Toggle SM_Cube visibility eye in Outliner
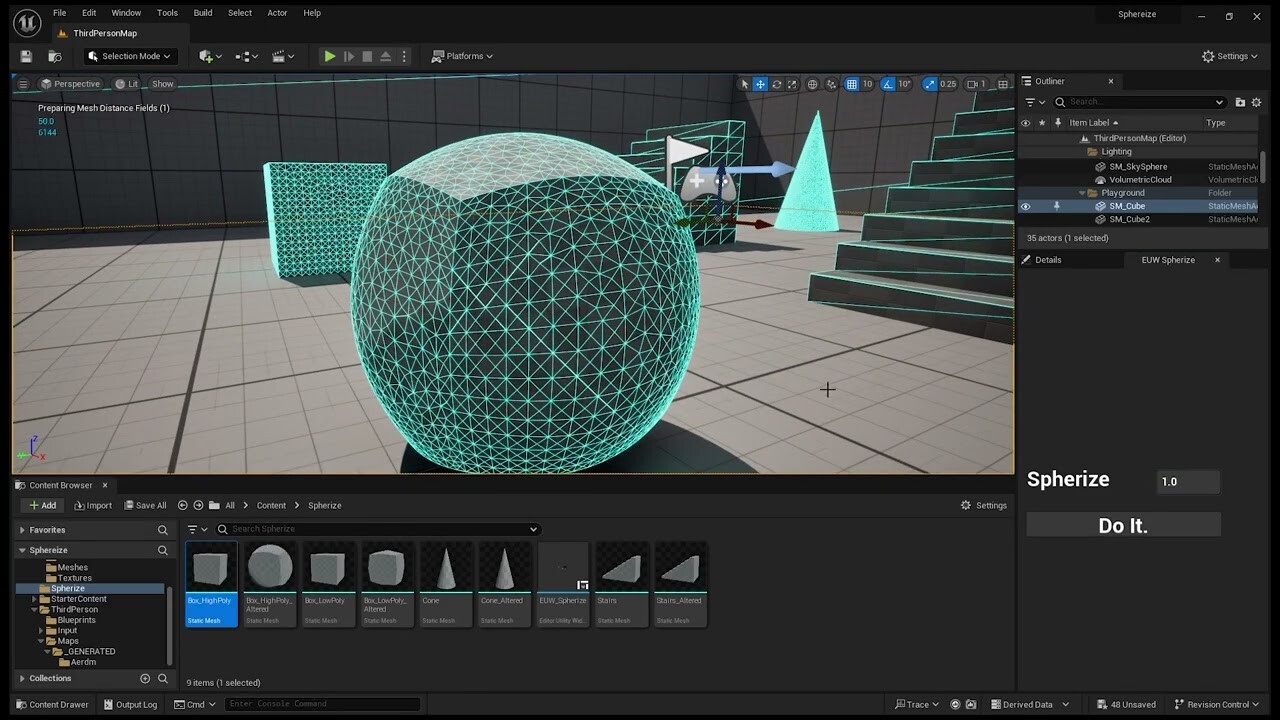Screen dimensions: 1280x720 (1025, 206)
